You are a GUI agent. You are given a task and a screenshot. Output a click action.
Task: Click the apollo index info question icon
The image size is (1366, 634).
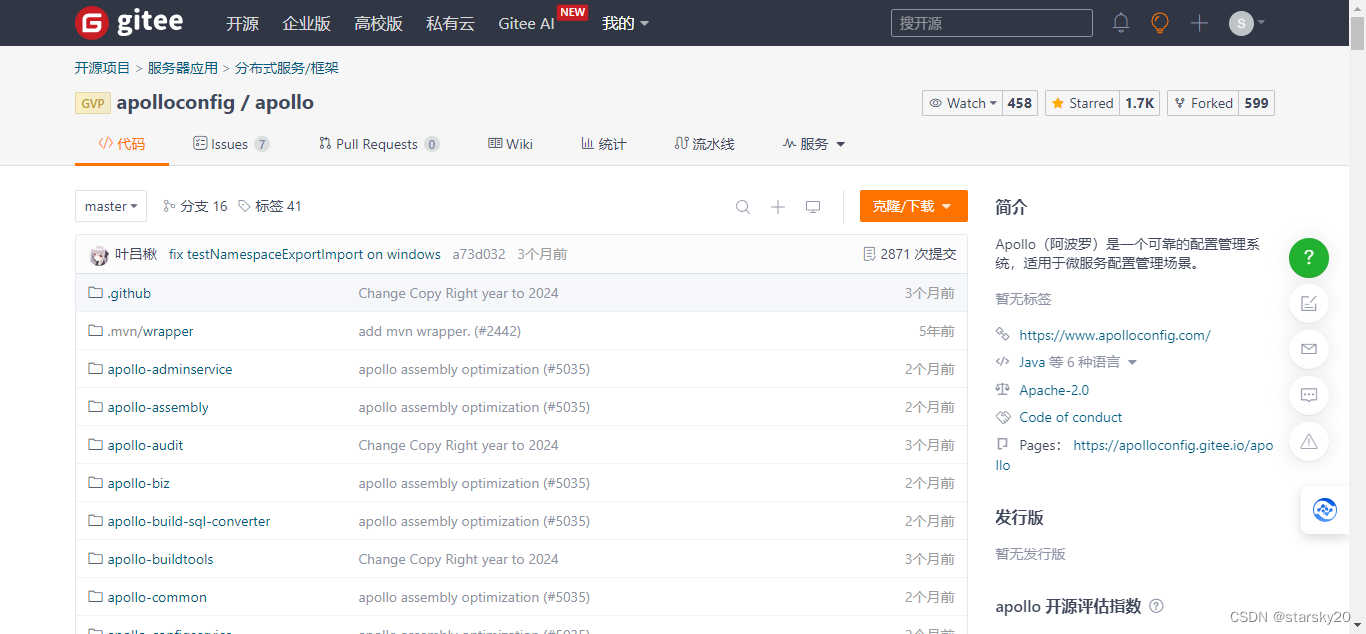point(1156,606)
